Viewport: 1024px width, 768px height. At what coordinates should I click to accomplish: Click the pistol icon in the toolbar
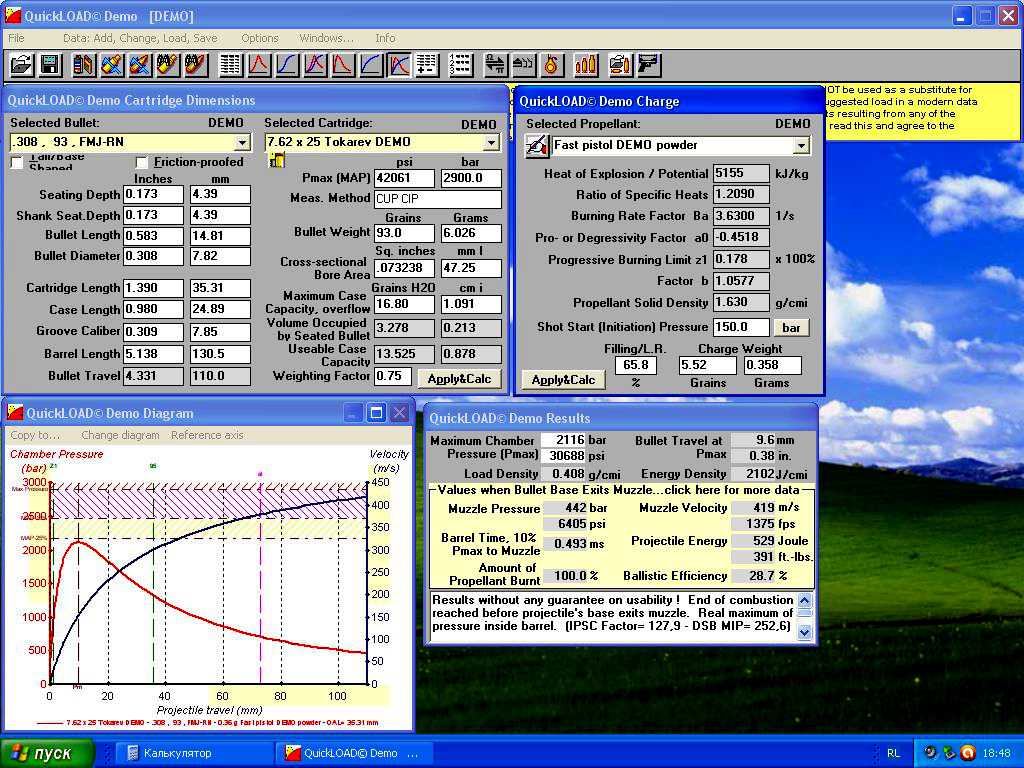[648, 65]
